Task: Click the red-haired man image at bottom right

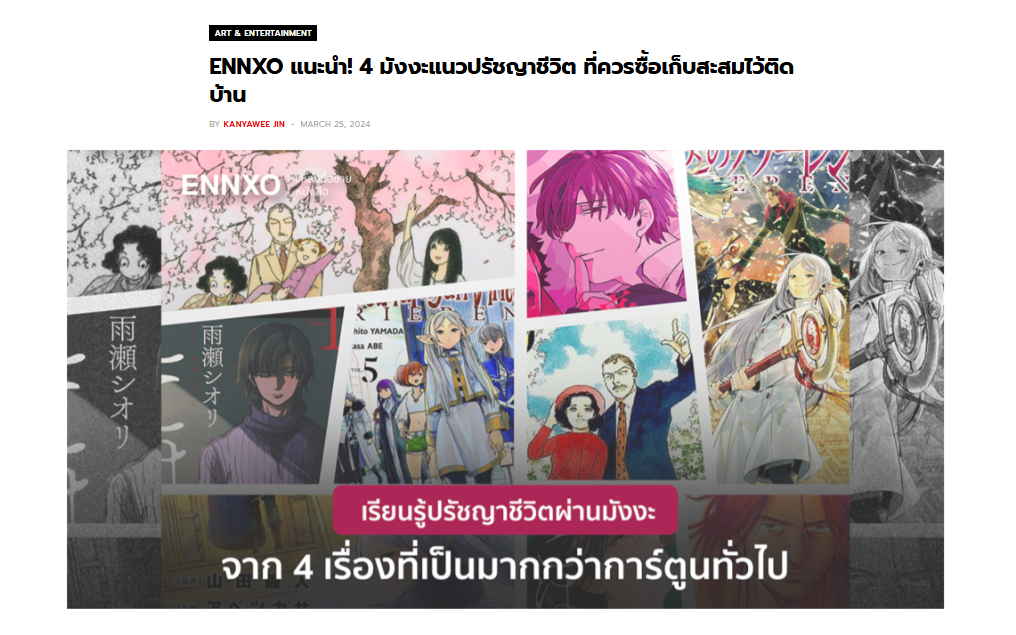Action: (x=768, y=551)
